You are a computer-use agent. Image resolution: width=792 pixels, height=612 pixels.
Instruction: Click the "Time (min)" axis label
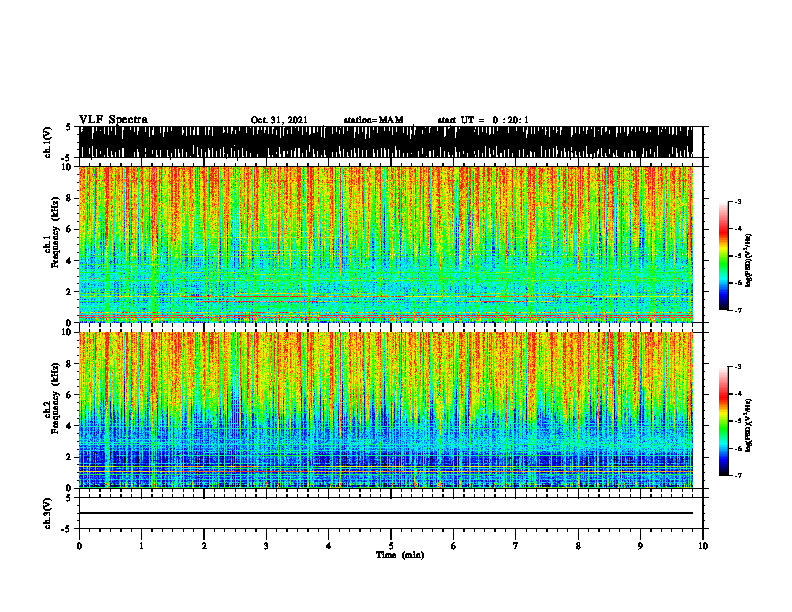point(400,555)
